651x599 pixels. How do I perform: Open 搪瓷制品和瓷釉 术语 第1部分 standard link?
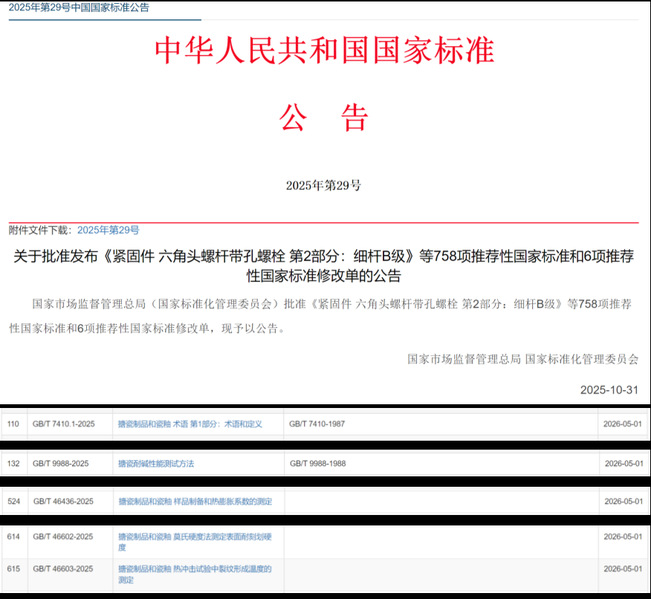[189, 424]
